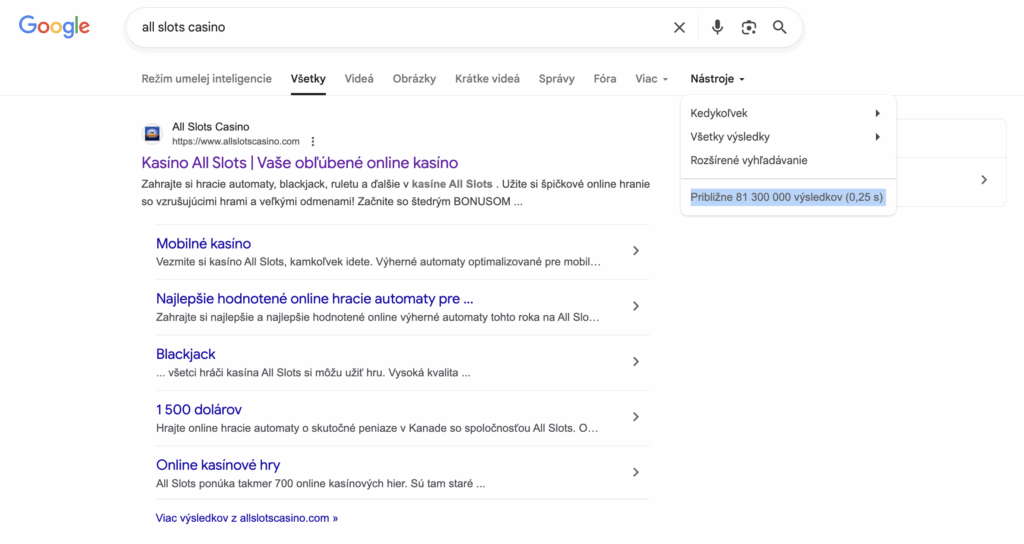Image resolution: width=1024 pixels, height=544 pixels.
Task: Click into the search input field
Action: coord(400,28)
